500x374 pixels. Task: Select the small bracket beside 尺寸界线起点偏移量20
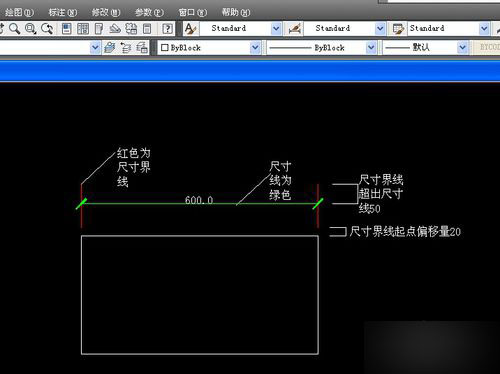(338, 232)
